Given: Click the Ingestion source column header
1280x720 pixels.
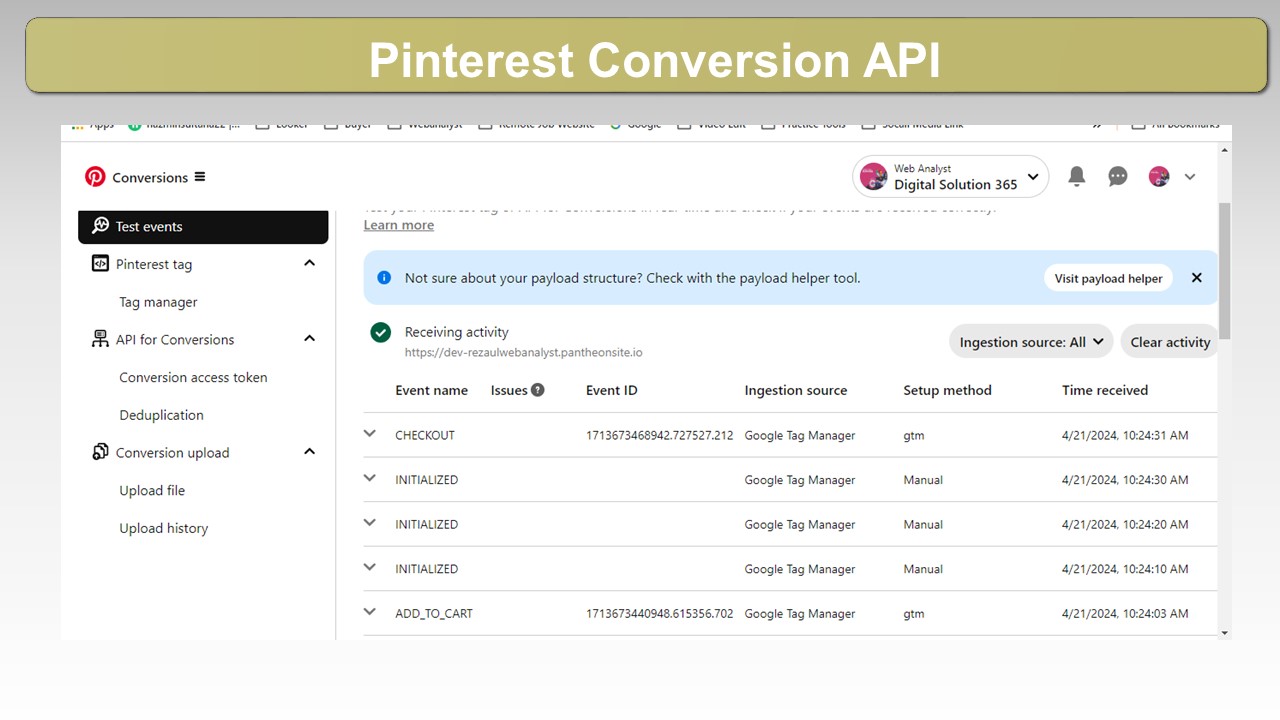Looking at the screenshot, I should [x=795, y=390].
